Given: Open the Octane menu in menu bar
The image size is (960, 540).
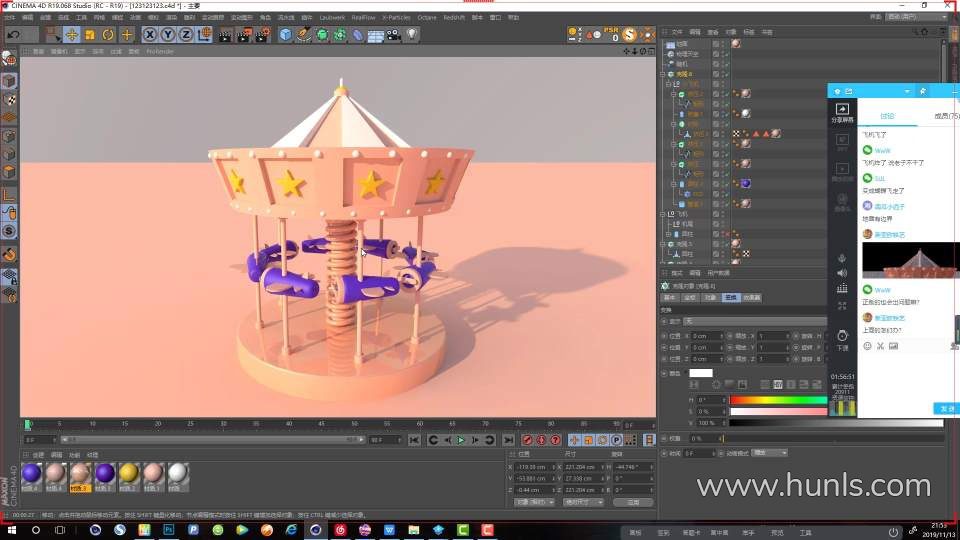Looking at the screenshot, I should [x=427, y=17].
